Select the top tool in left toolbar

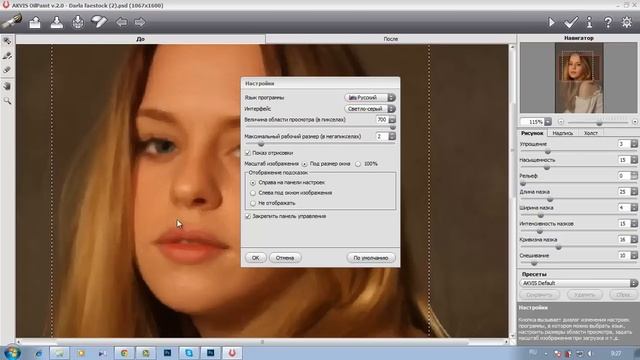[7, 41]
